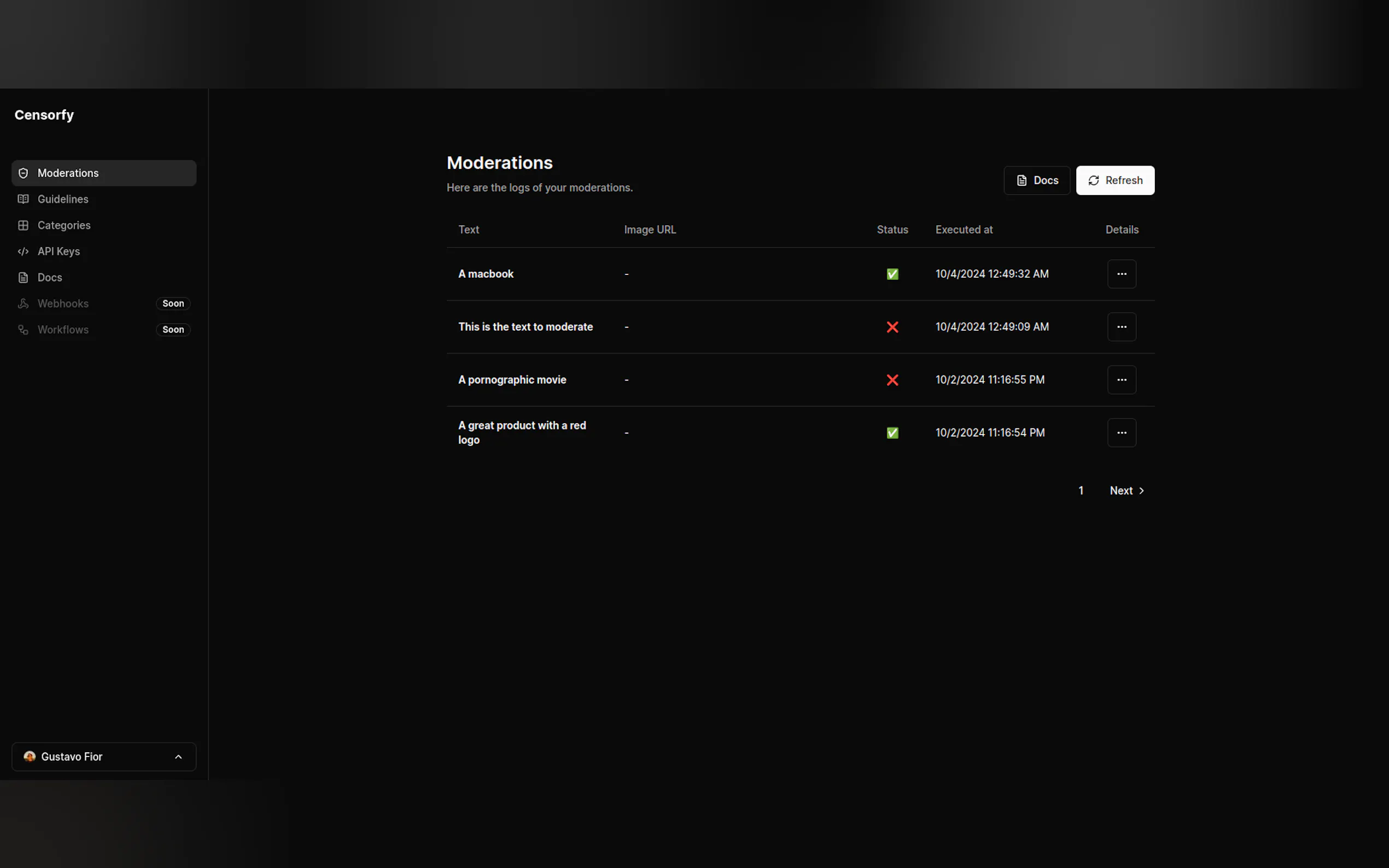Viewport: 1389px width, 868px height.
Task: Click Gustavo Fior's avatar image
Action: click(x=30, y=756)
